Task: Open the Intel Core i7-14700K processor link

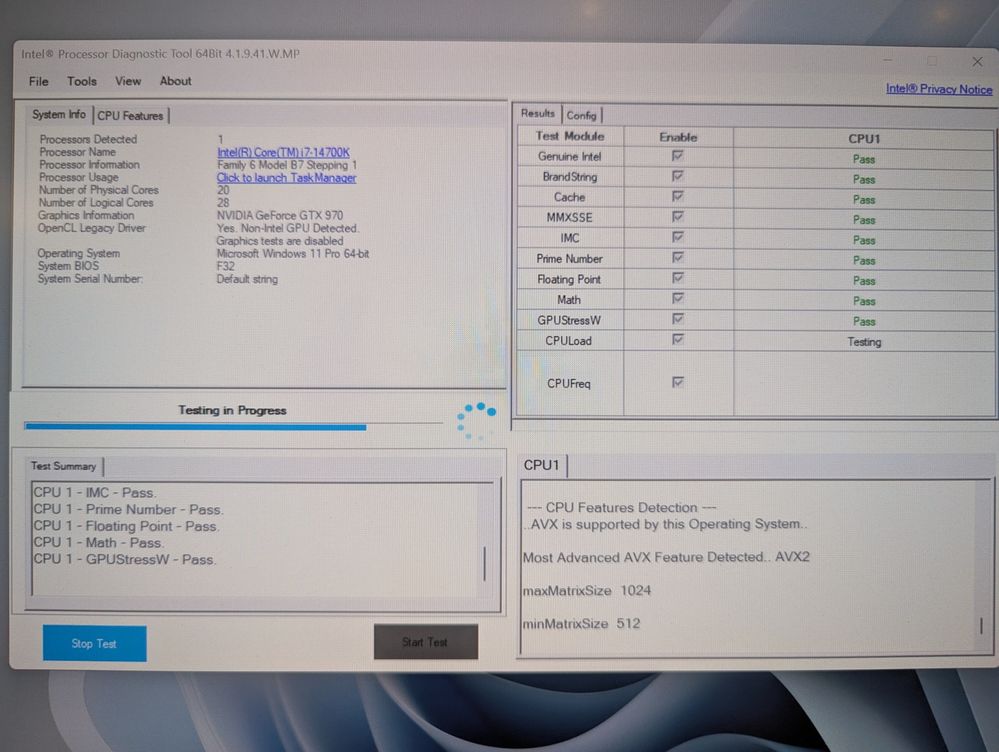Action: [x=283, y=152]
